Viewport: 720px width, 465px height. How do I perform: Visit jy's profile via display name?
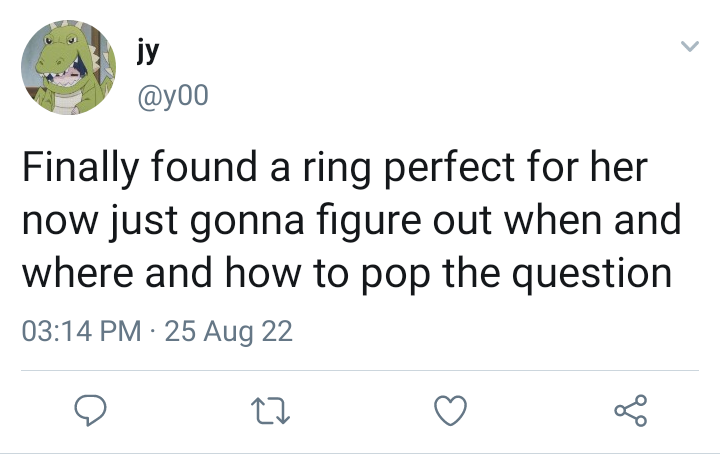tap(148, 50)
